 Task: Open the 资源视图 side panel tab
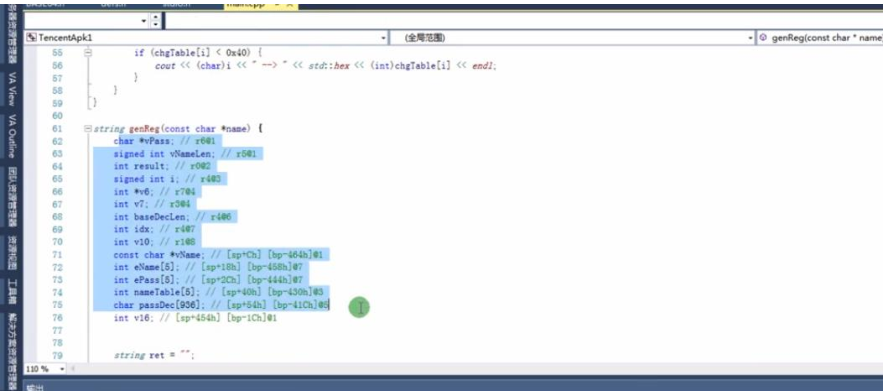[x=11, y=252]
